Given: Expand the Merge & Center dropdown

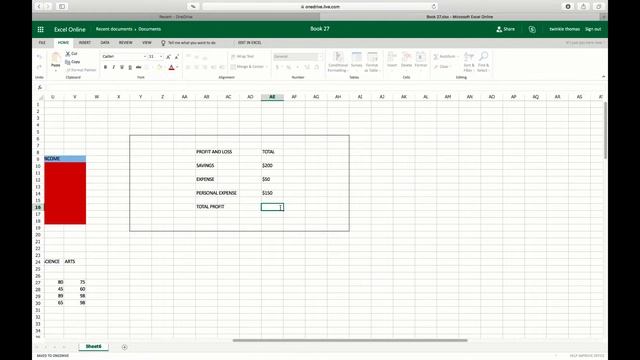Looking at the screenshot, I should (267, 67).
